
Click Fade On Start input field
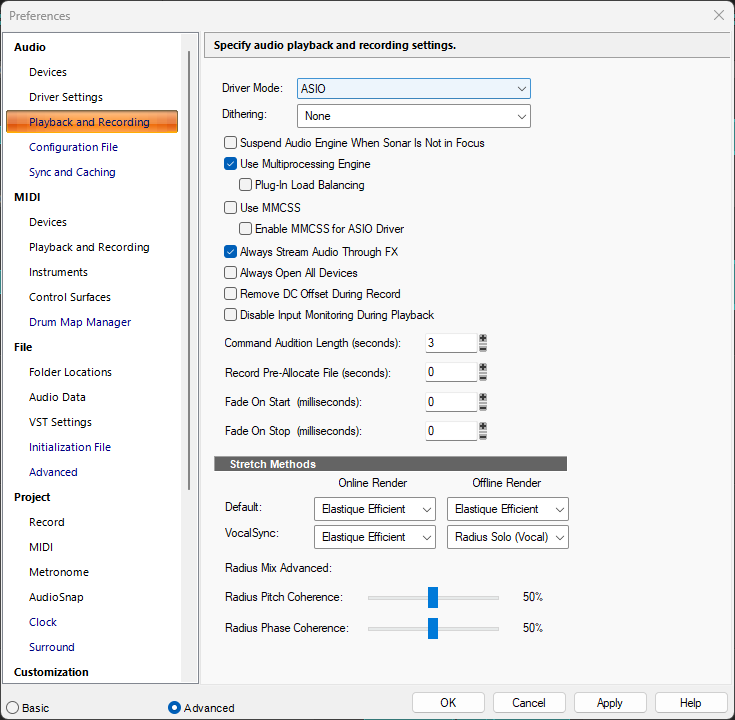[x=451, y=402]
